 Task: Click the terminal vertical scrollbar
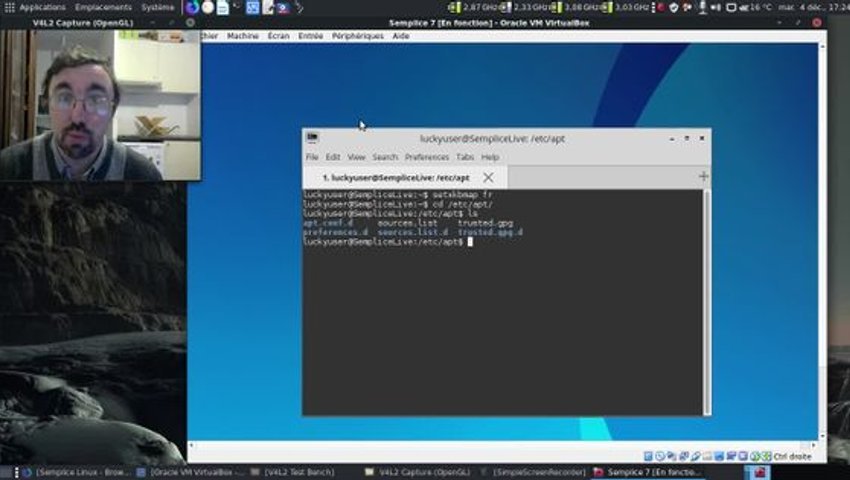coord(706,302)
